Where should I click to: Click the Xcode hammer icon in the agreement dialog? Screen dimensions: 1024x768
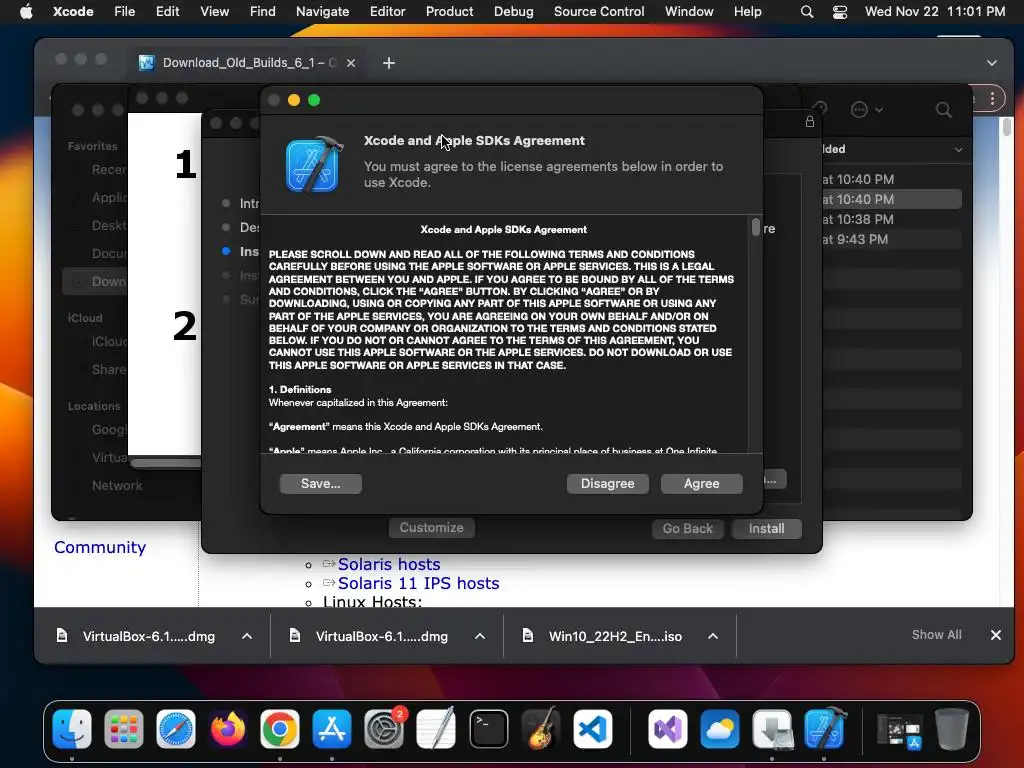tap(314, 164)
